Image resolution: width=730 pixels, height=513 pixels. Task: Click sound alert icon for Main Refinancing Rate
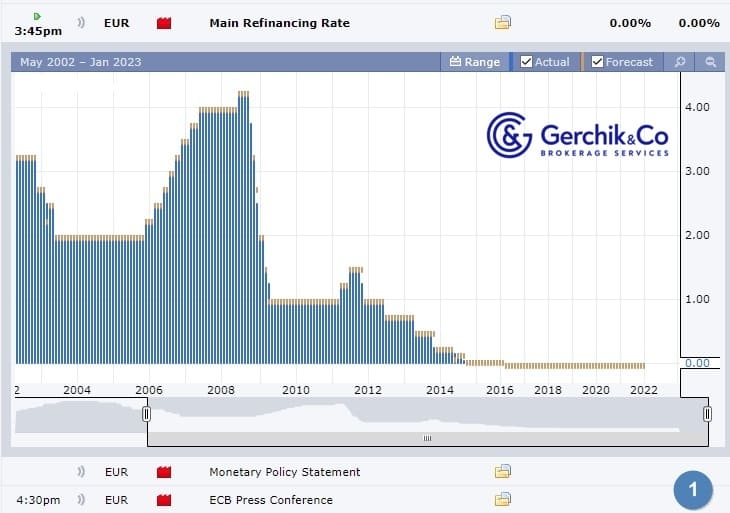pos(81,23)
